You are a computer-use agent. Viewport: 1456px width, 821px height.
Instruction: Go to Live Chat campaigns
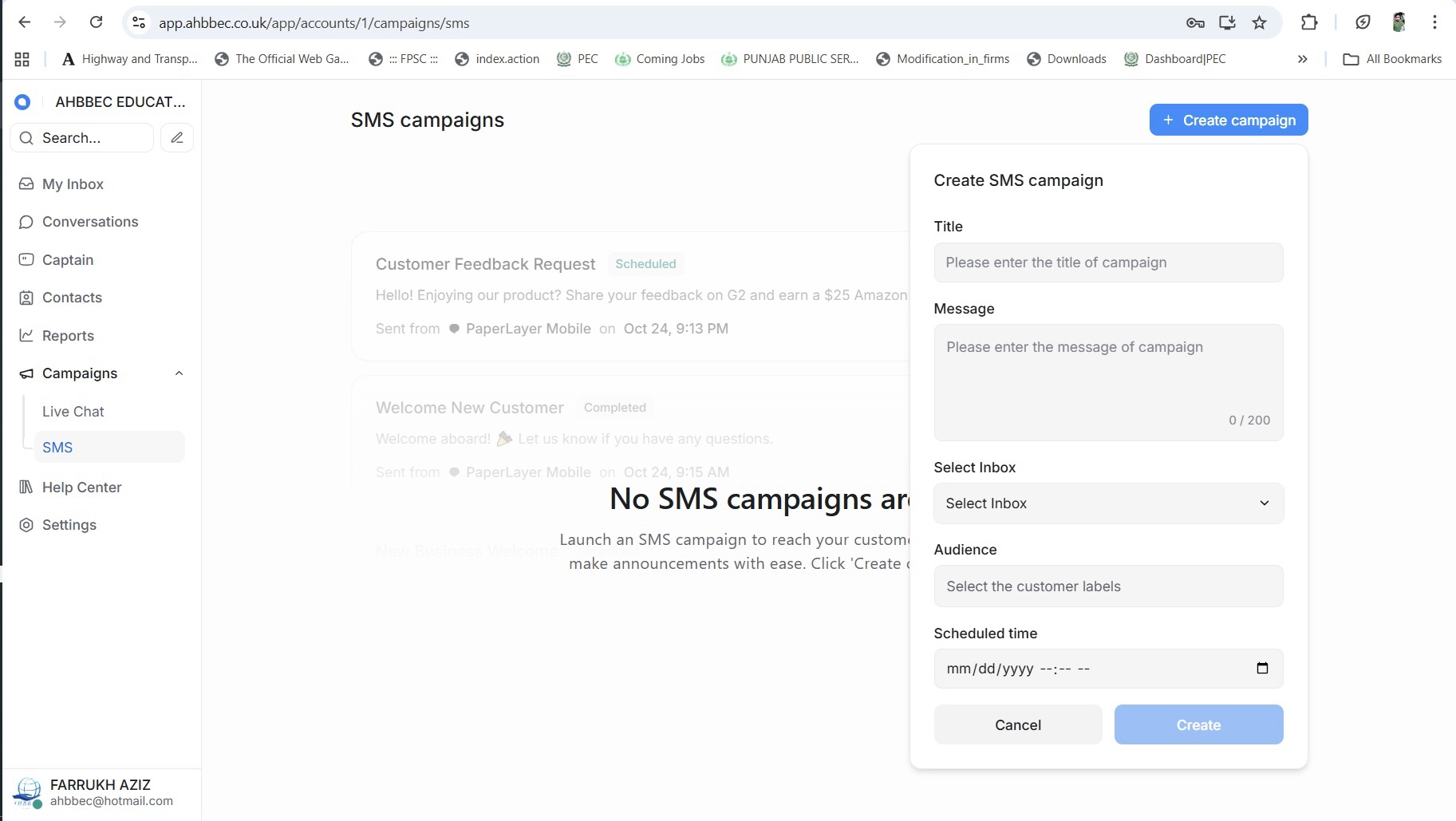tap(73, 412)
